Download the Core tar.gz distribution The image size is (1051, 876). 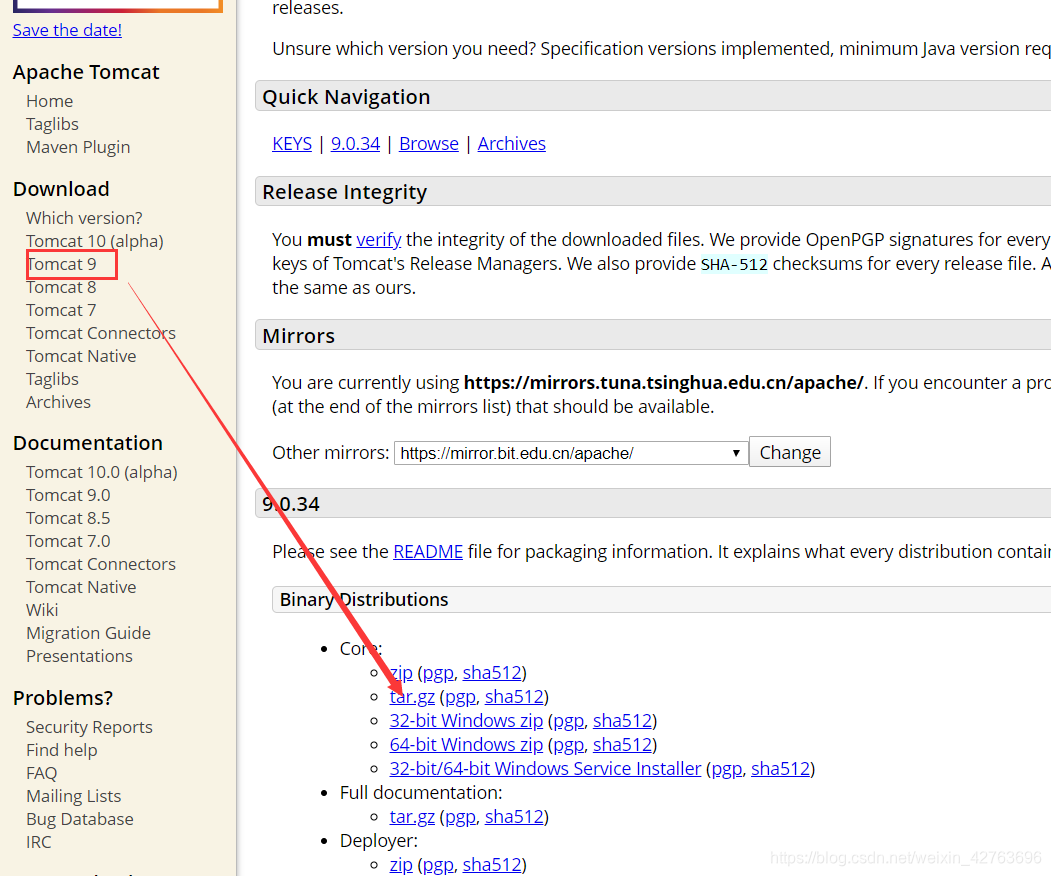pos(412,696)
